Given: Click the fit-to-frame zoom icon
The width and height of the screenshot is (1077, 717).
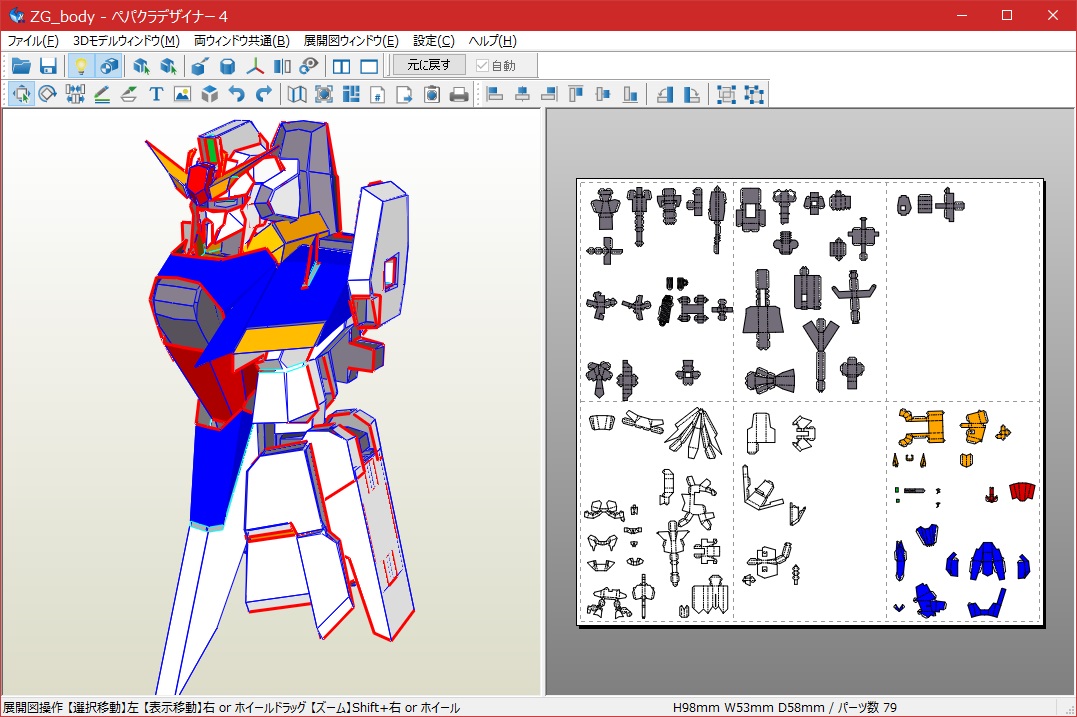Looking at the screenshot, I should [324, 94].
